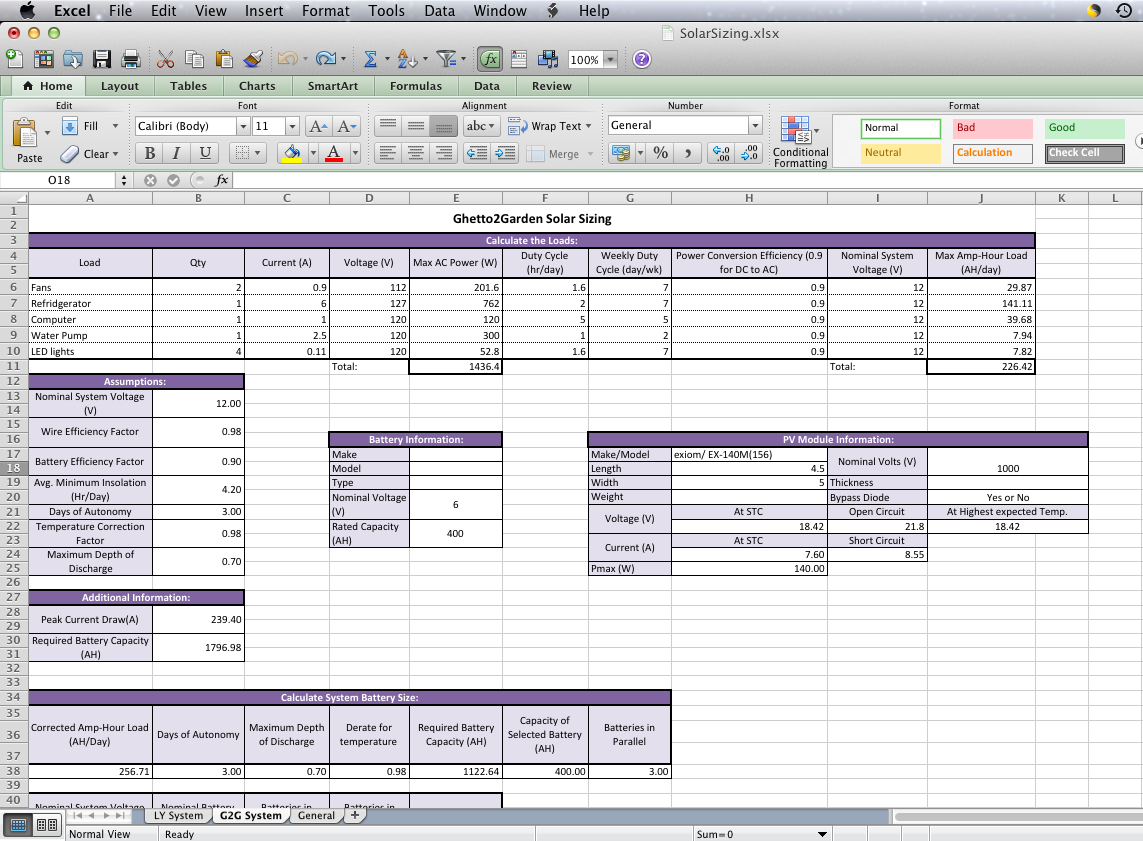Viewport: 1143px width, 841px height.
Task: Apply the Calculation cell style
Action: tap(992, 153)
